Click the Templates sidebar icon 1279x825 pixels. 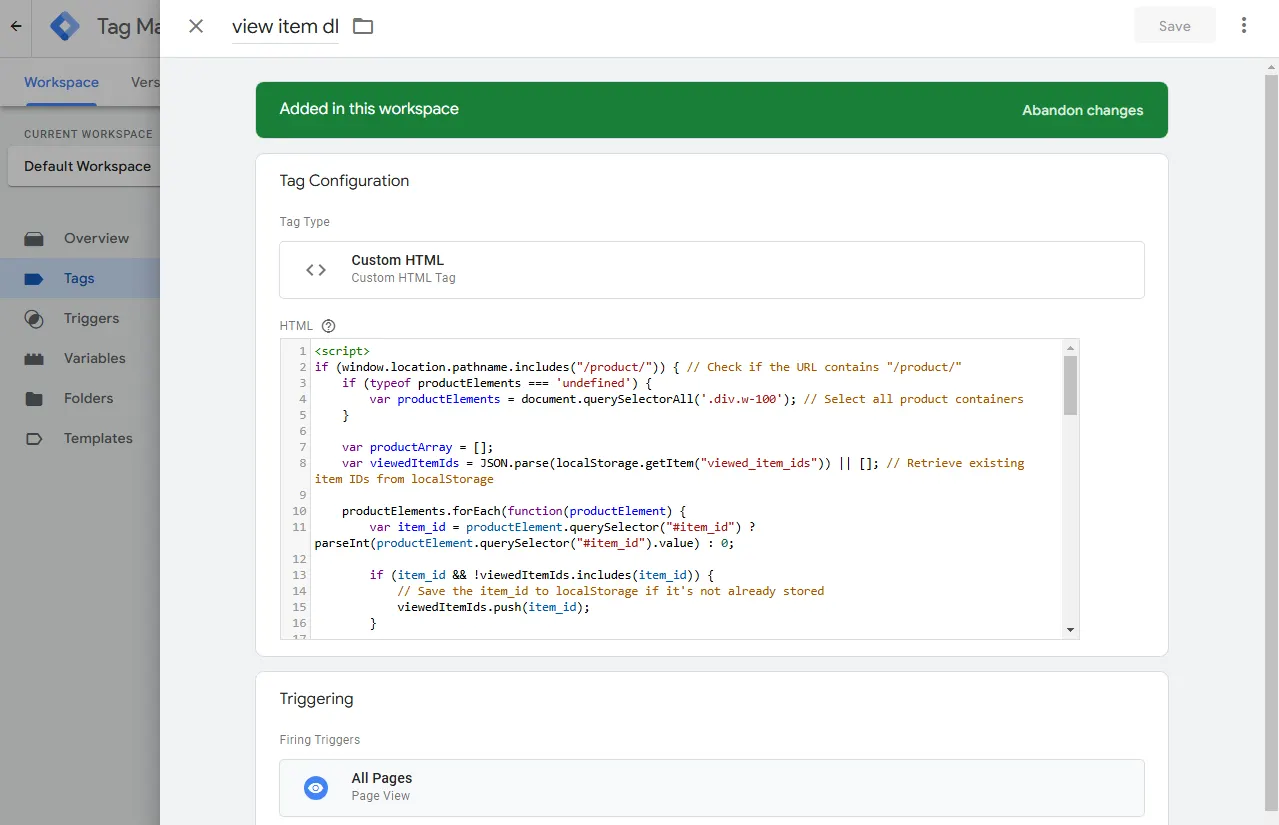point(35,439)
